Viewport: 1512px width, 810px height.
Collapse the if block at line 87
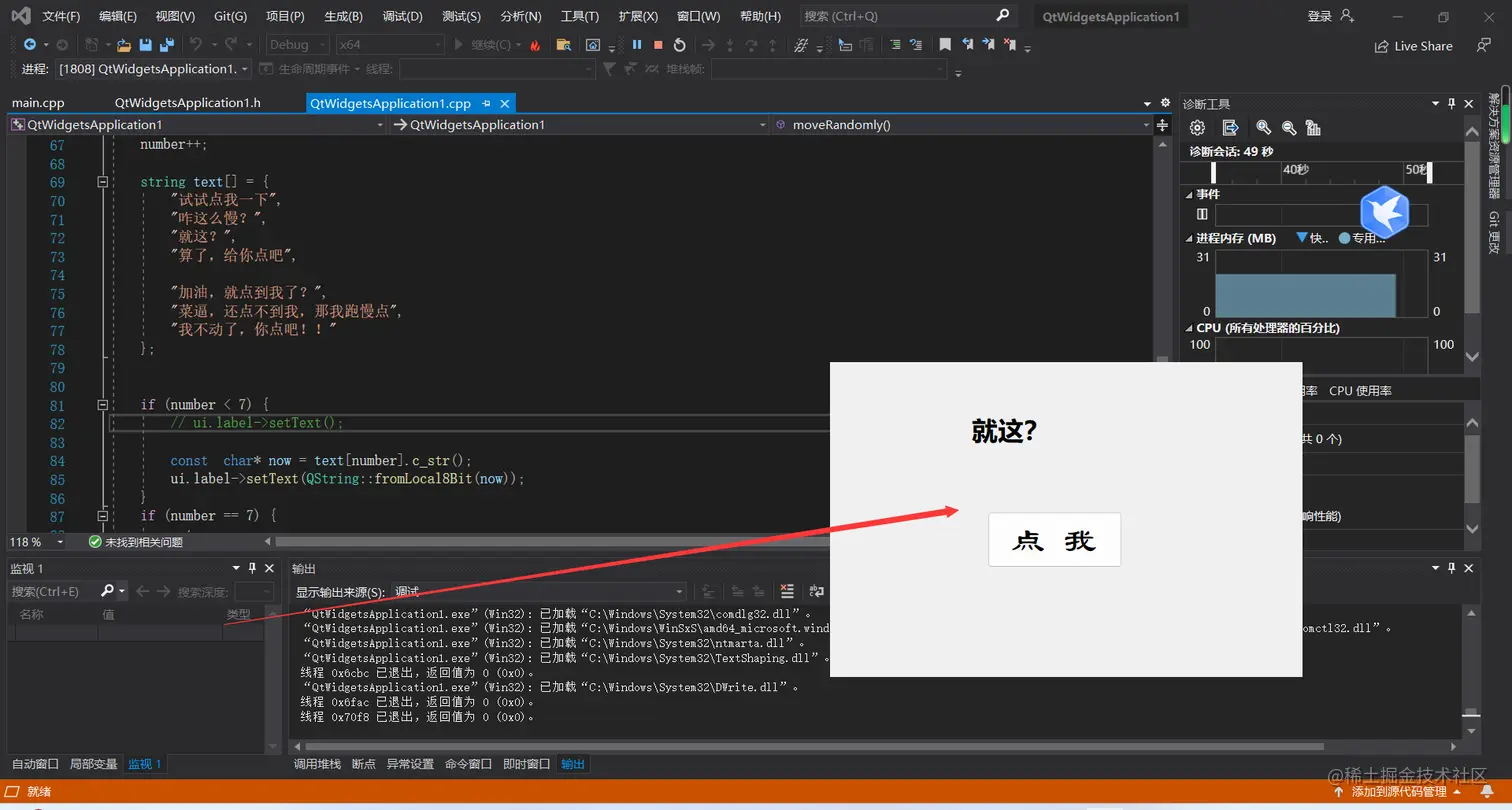pyautogui.click(x=102, y=516)
